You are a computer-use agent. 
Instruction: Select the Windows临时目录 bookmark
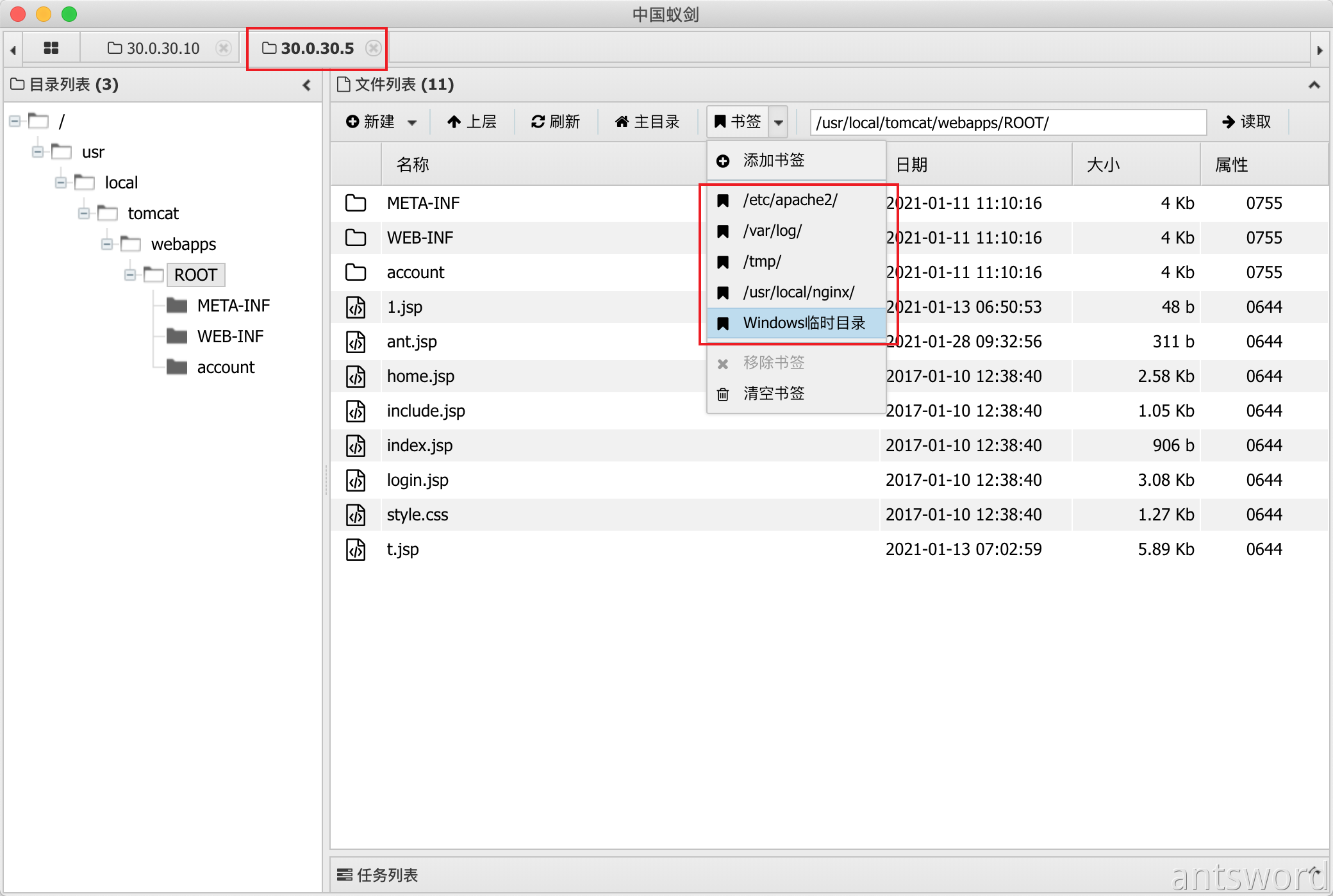coord(804,323)
